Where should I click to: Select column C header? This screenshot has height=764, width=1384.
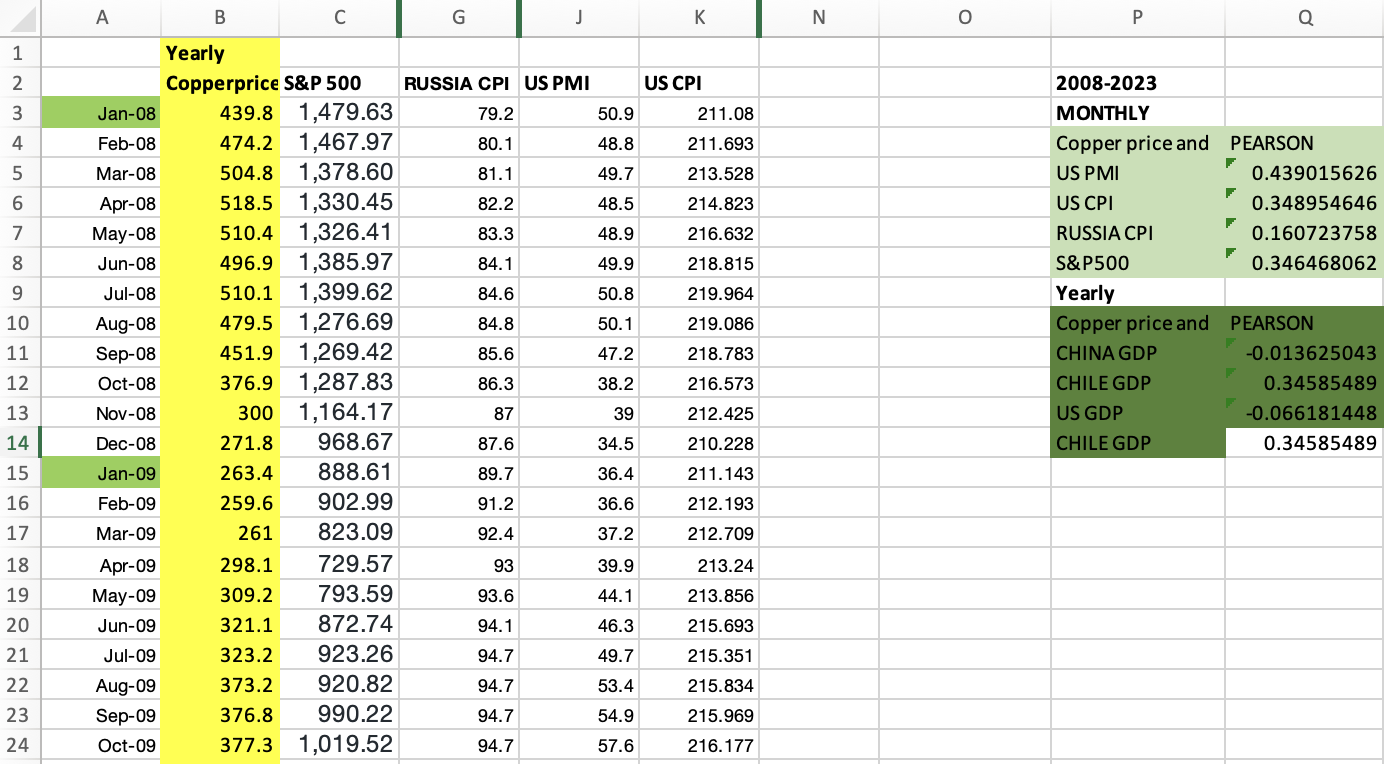pyautogui.click(x=339, y=17)
